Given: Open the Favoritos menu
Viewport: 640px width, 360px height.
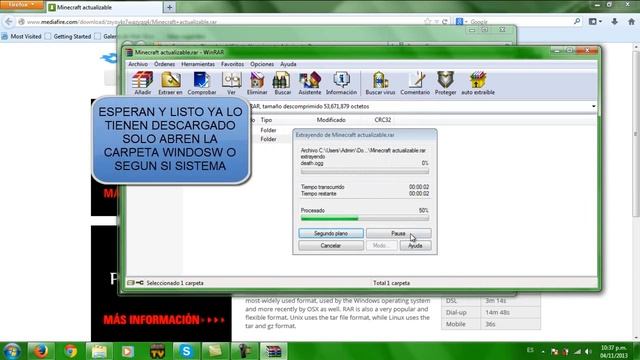Looking at the screenshot, I should click(x=232, y=64).
